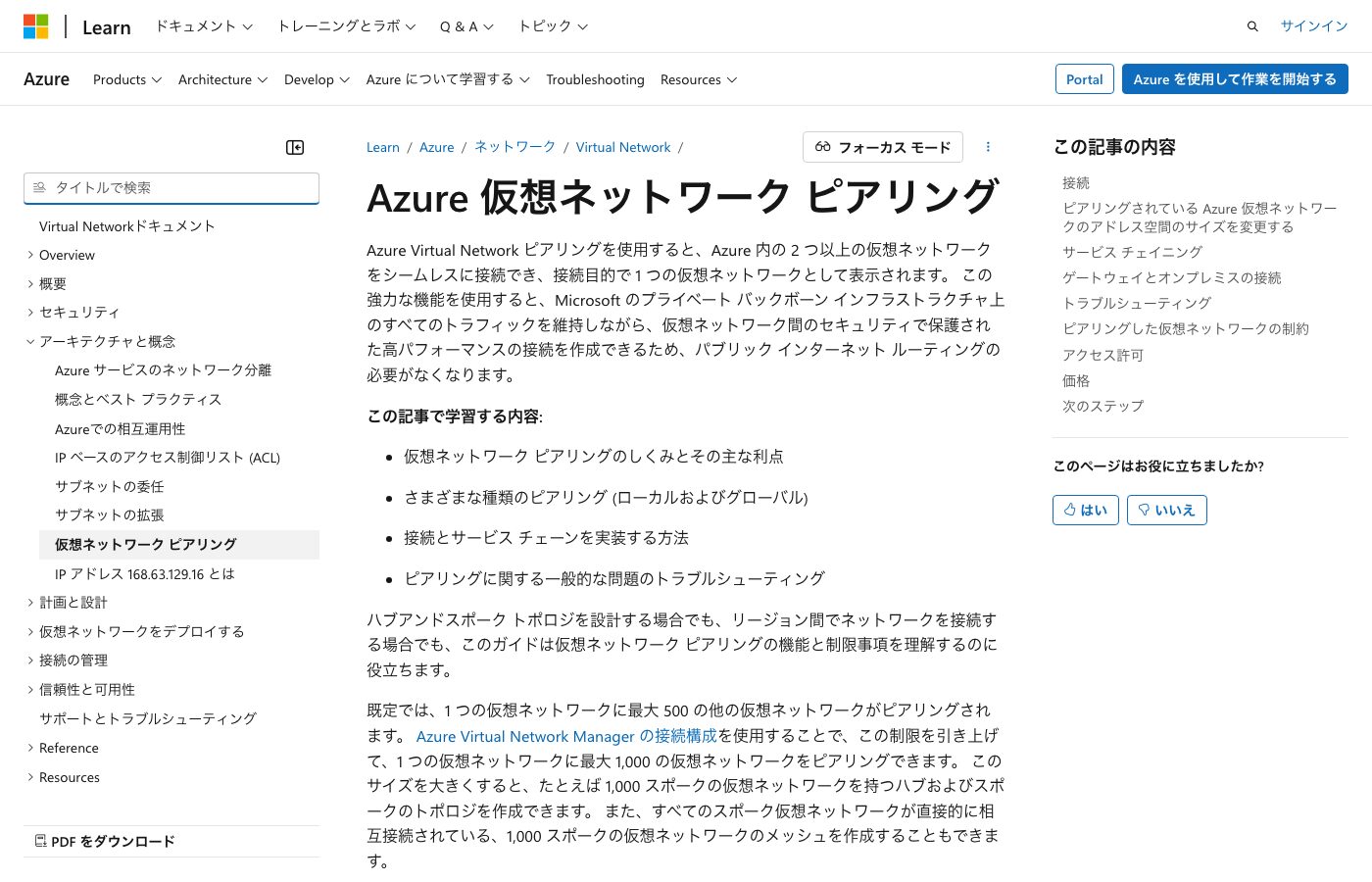Screen dimensions: 1372x882
Task: Open the Troubleshooting menu item
Action: coord(595,79)
